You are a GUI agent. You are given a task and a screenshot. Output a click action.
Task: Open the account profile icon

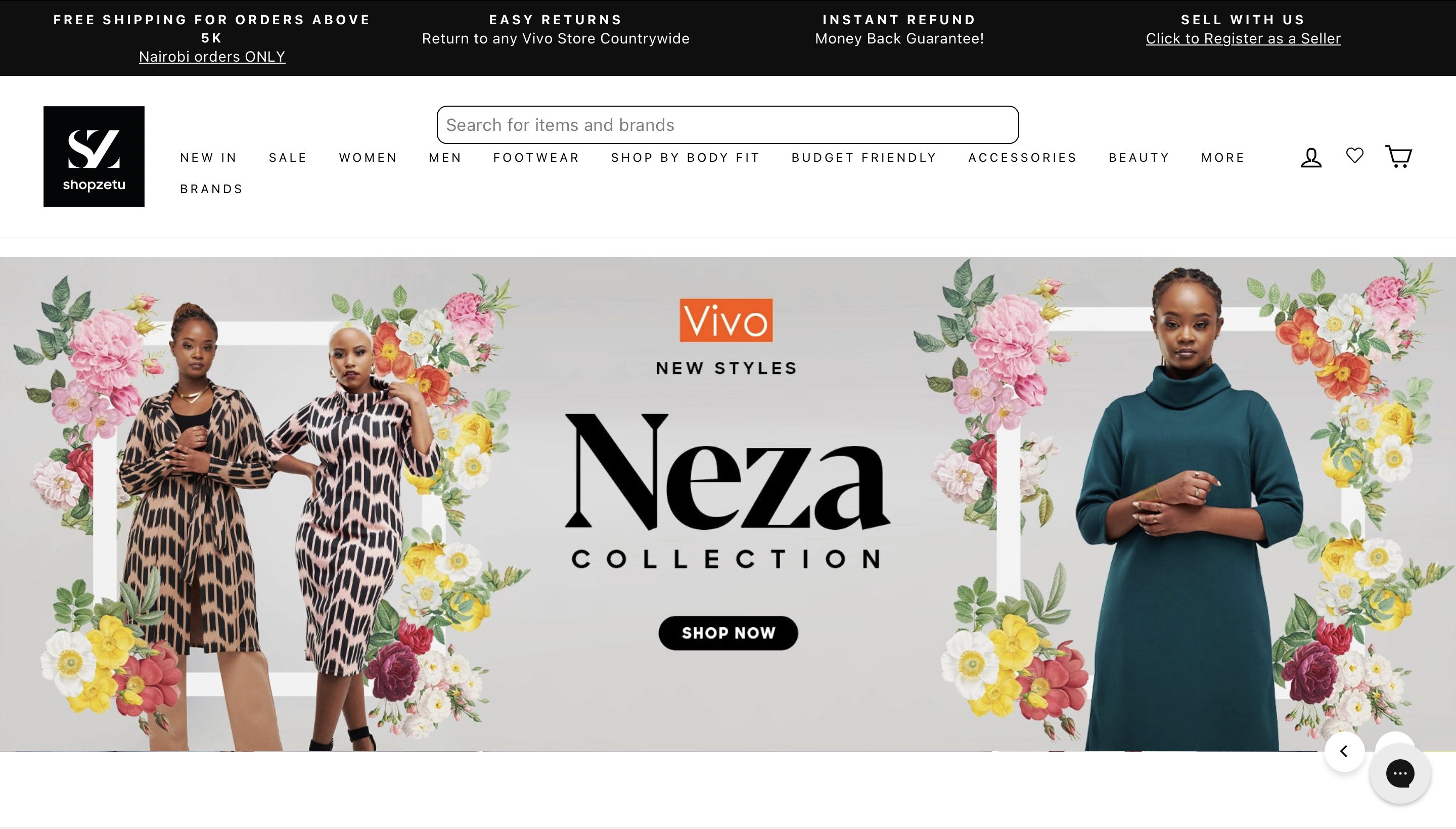click(1311, 158)
